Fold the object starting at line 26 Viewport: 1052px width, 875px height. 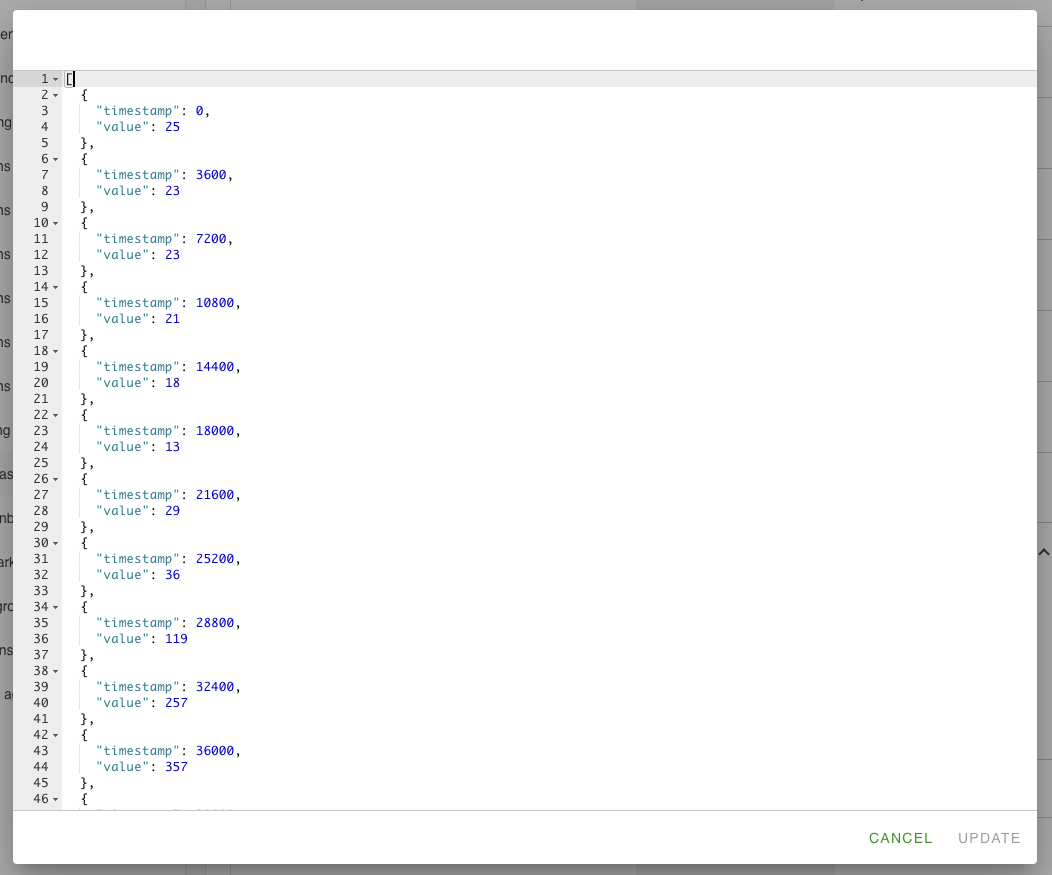[x=56, y=479]
